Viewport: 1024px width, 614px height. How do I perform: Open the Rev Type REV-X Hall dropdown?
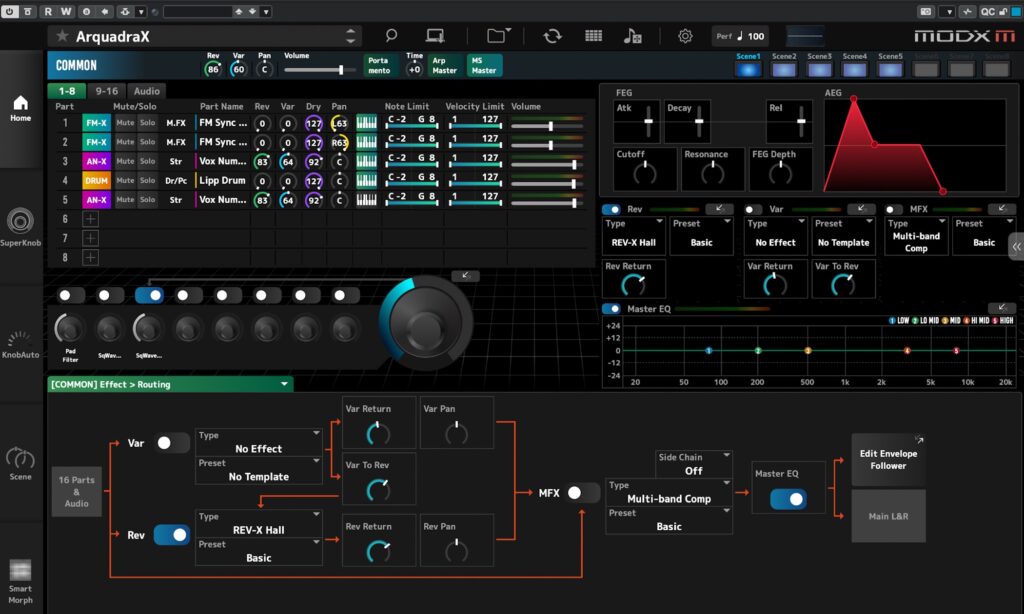click(x=259, y=524)
